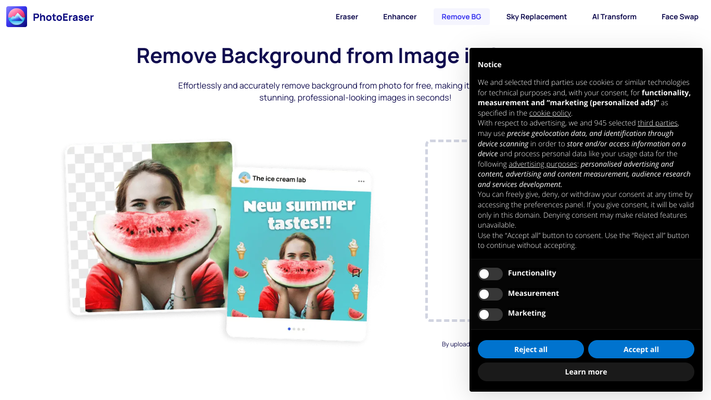Open the Eraser menu item
711x400 pixels.
pyautogui.click(x=346, y=17)
